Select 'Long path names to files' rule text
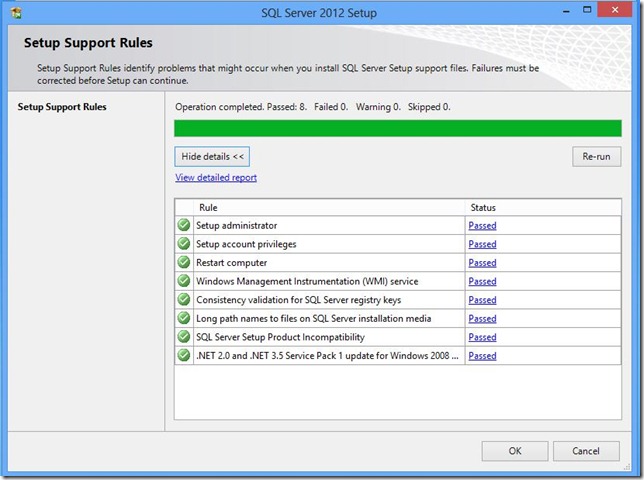The image size is (644, 480). (x=314, y=318)
